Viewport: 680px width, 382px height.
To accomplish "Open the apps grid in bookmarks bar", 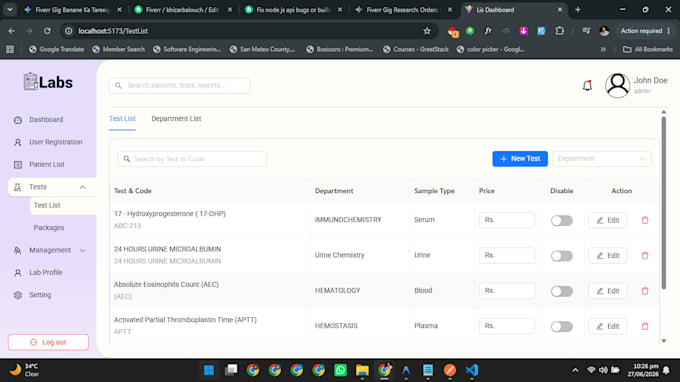I will coord(10,49).
